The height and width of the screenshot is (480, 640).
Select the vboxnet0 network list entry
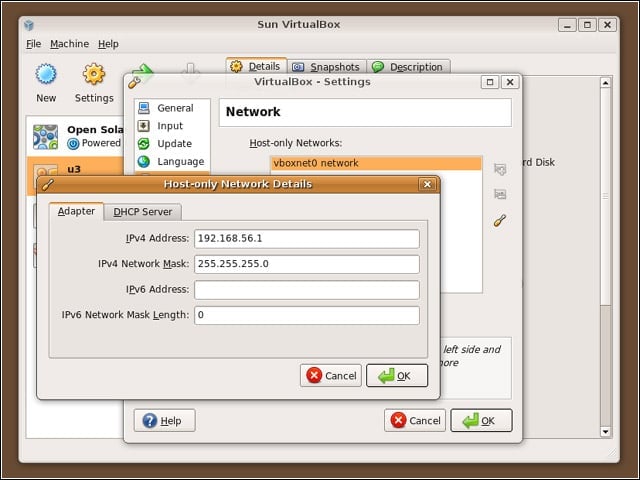pyautogui.click(x=376, y=163)
